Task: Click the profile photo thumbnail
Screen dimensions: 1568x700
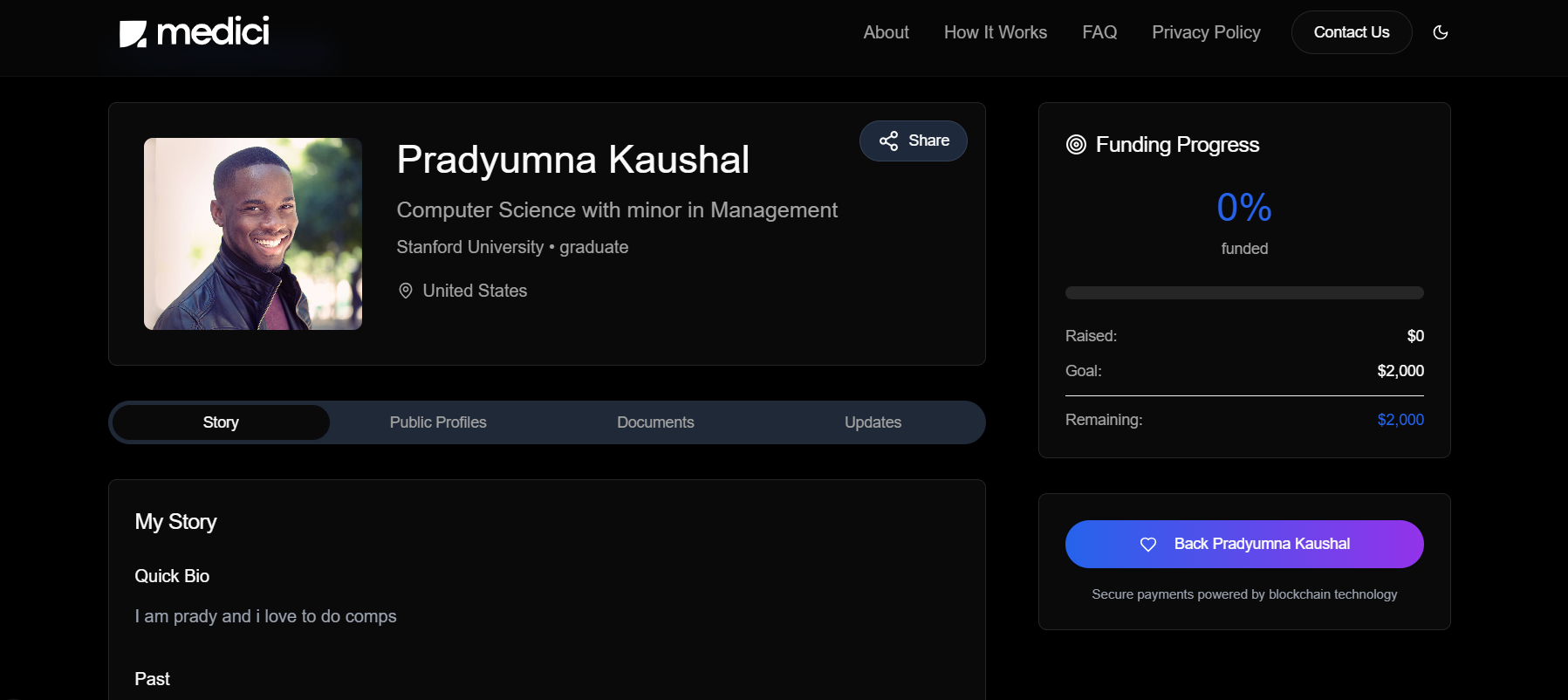Action: (x=253, y=234)
